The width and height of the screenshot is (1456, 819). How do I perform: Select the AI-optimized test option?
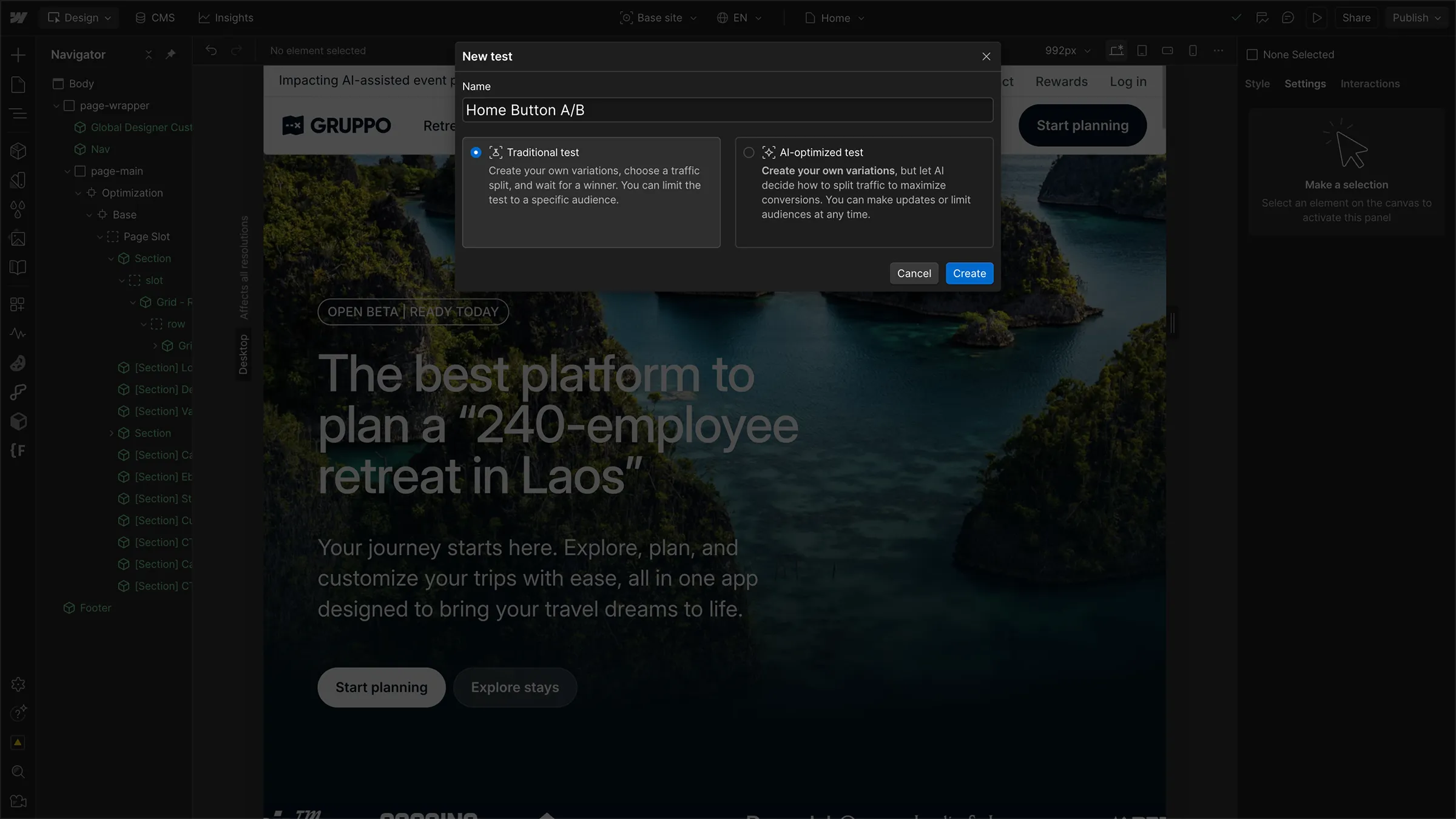point(749,152)
